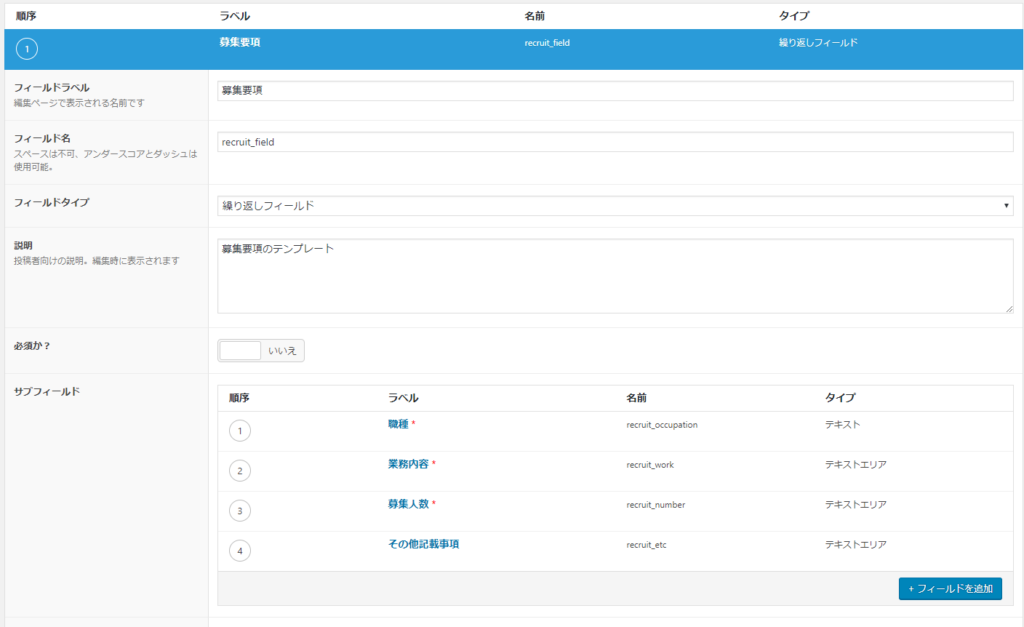
Task: Collapse the 募集要項 field header row
Action: [600, 49]
